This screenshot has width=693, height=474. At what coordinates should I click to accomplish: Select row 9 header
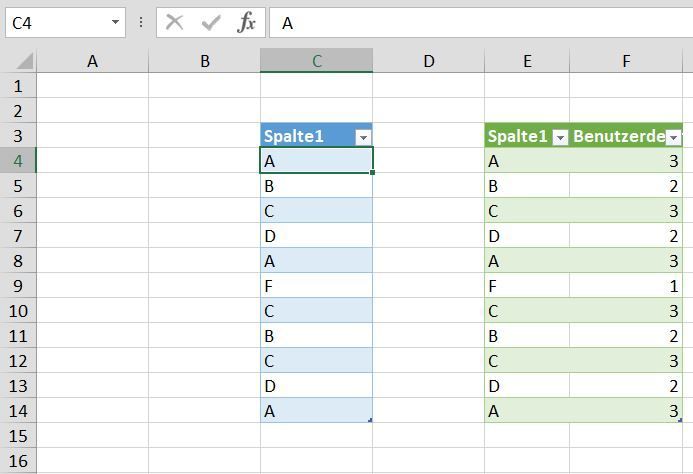(x=17, y=286)
